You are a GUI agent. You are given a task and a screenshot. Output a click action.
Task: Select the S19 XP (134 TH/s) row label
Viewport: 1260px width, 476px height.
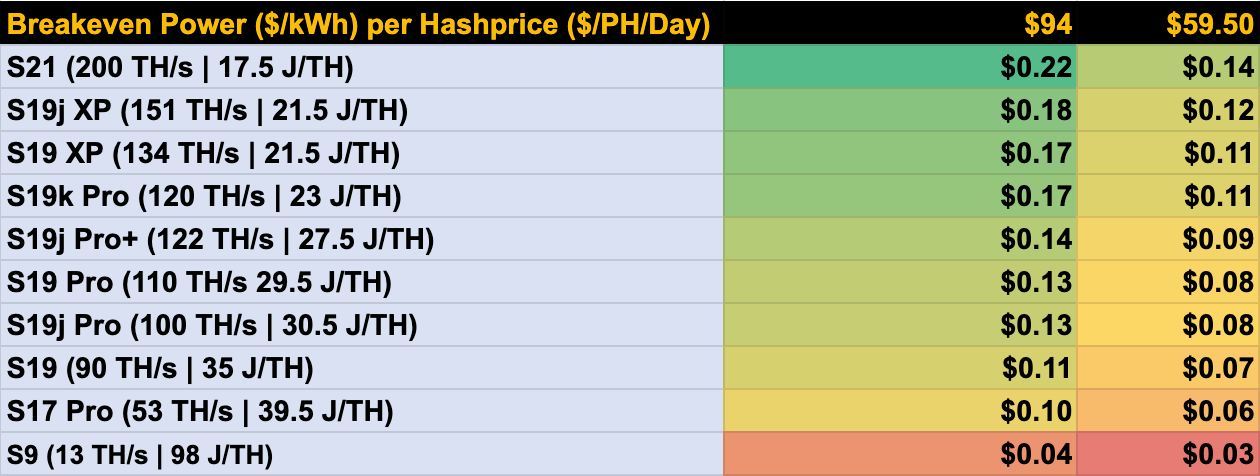click(361, 153)
